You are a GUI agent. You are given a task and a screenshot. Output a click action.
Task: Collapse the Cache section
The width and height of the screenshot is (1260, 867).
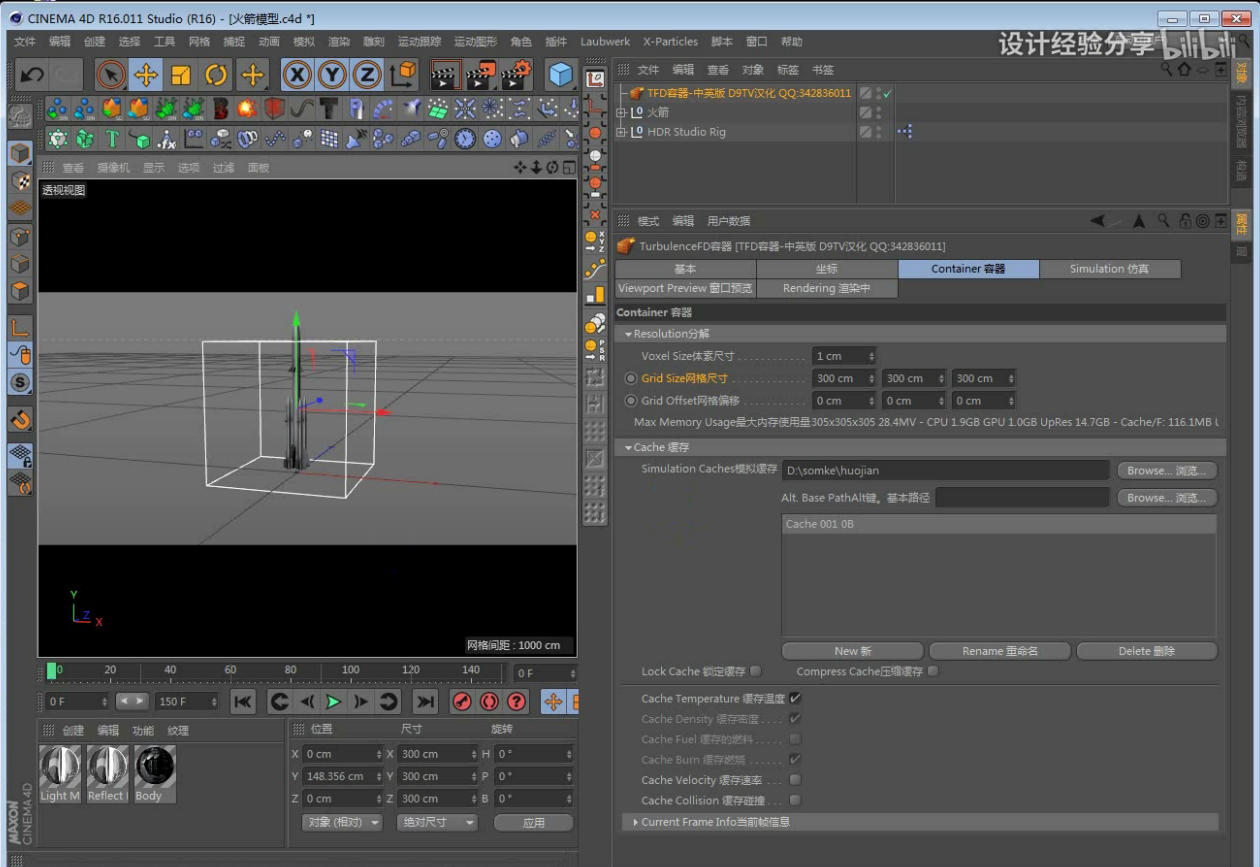629,448
